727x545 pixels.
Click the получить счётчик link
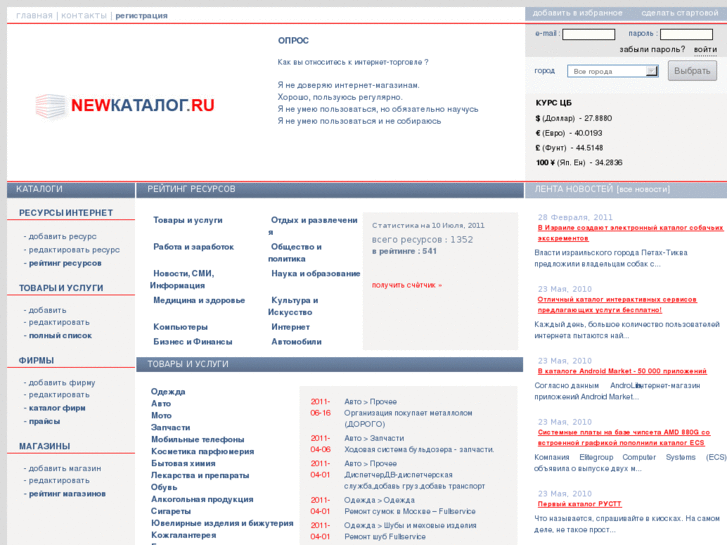pos(406,285)
